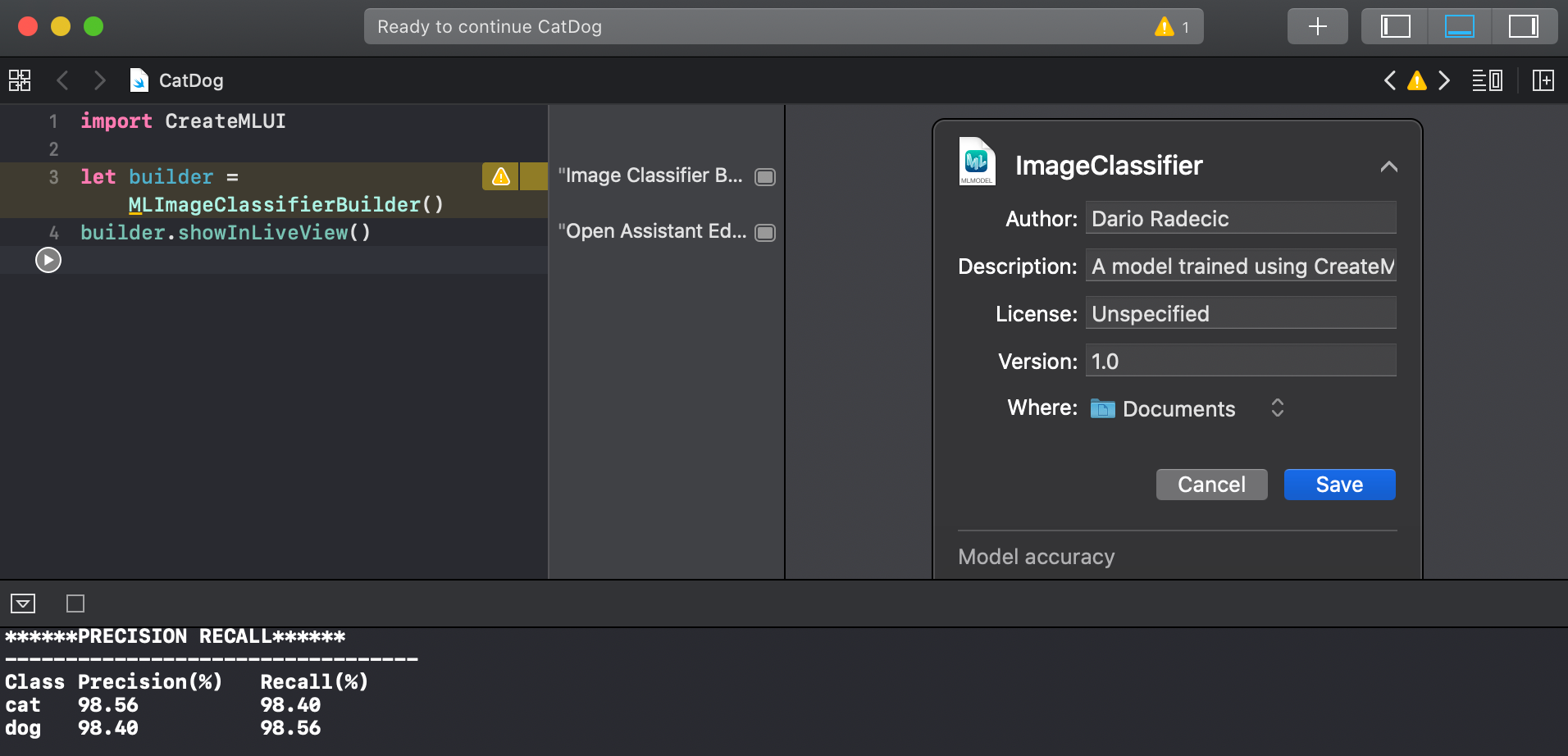Click the Cancel button
The image size is (1568, 756).
tap(1211, 485)
